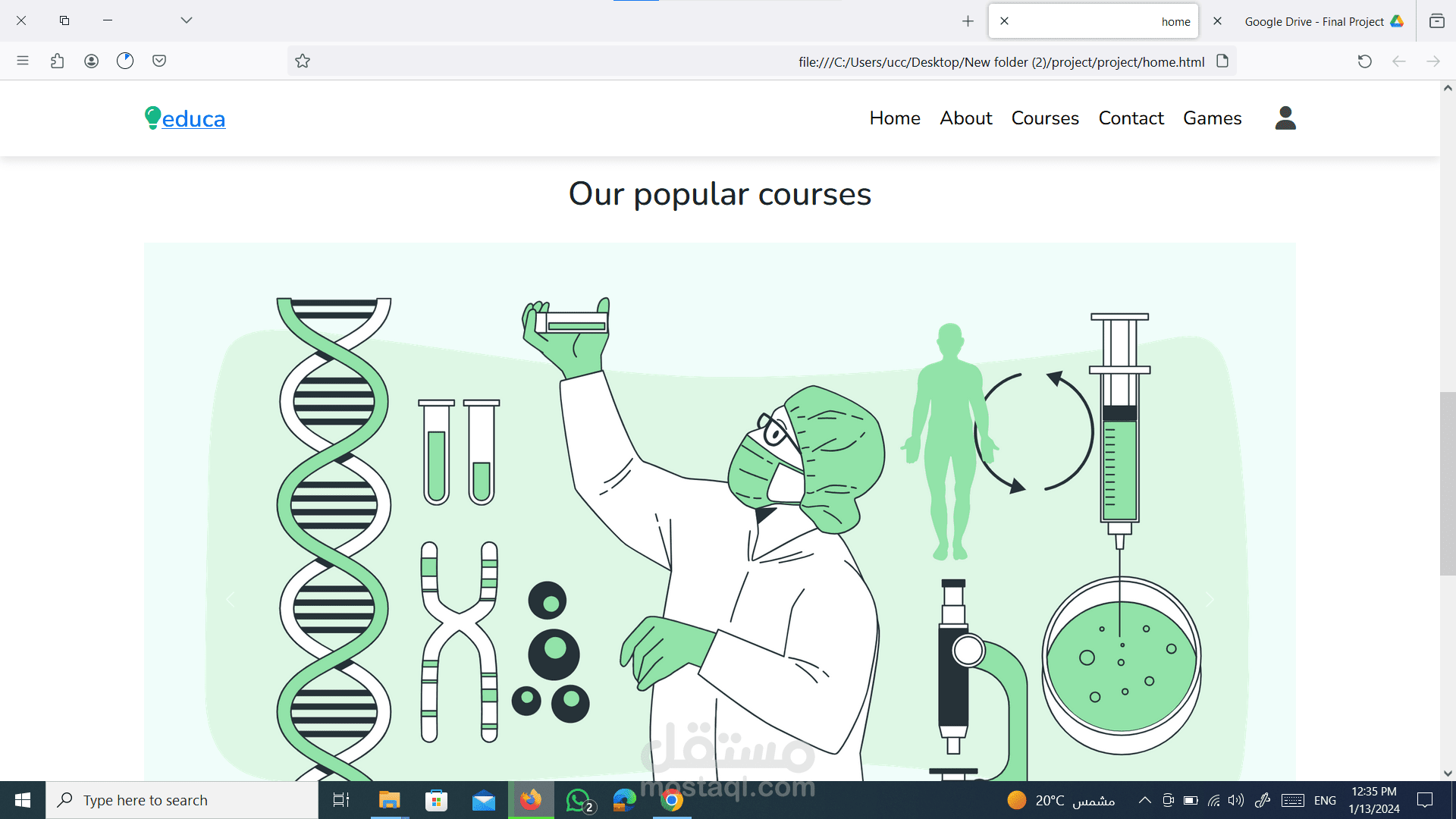
Task: Open Firefox account icon in toolbar
Action: [91, 61]
